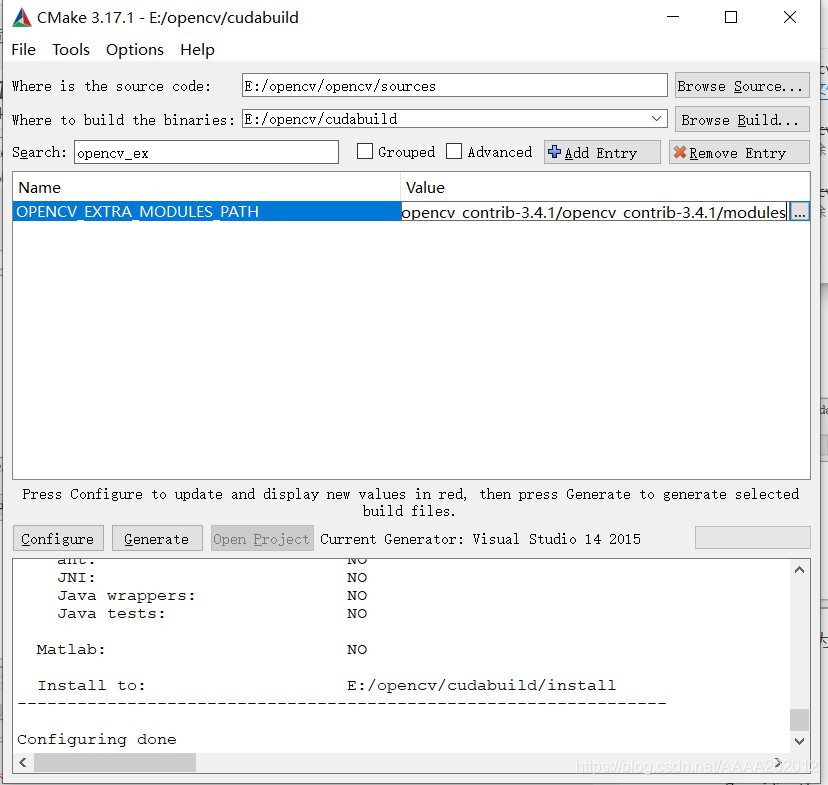Open the Options menu

pyautogui.click(x=135, y=50)
